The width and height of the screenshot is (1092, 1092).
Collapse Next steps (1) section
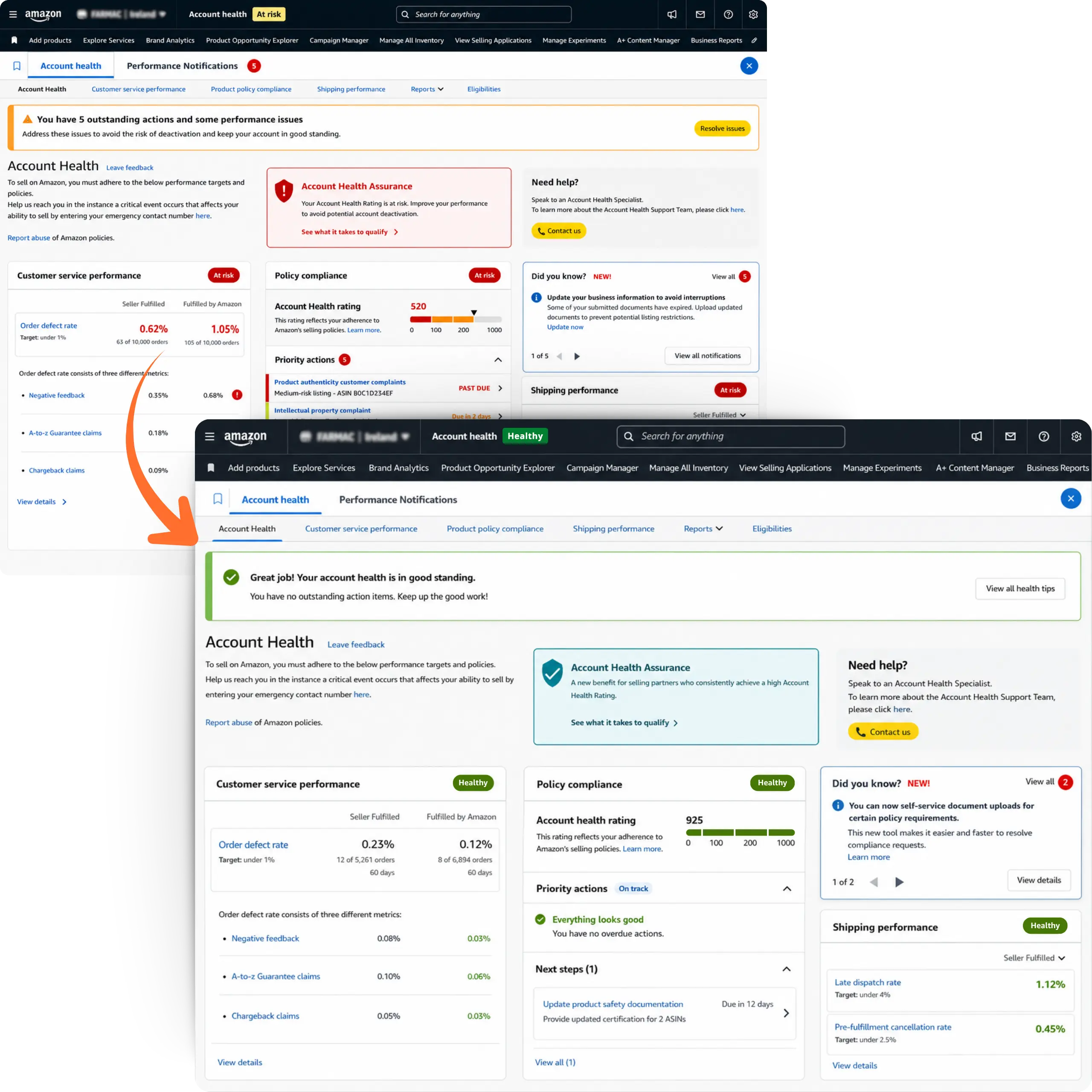point(786,969)
